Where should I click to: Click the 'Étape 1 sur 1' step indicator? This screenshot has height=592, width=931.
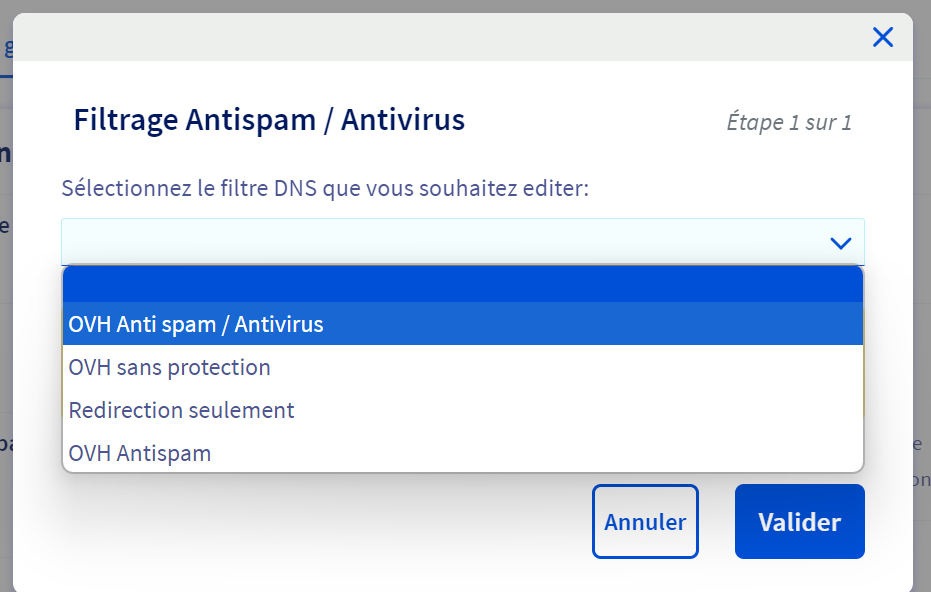click(789, 123)
